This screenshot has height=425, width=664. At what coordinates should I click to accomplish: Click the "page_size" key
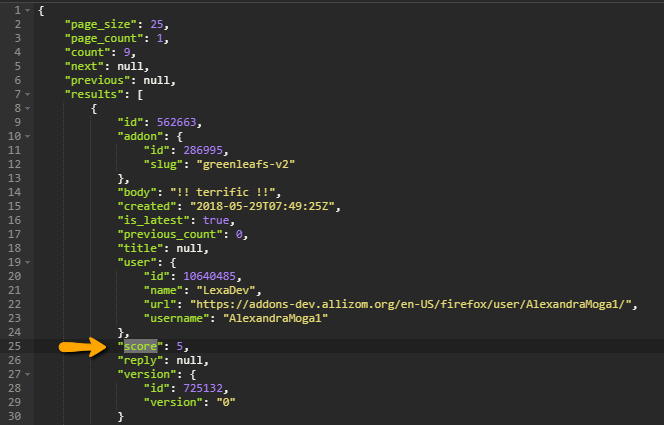101,25
